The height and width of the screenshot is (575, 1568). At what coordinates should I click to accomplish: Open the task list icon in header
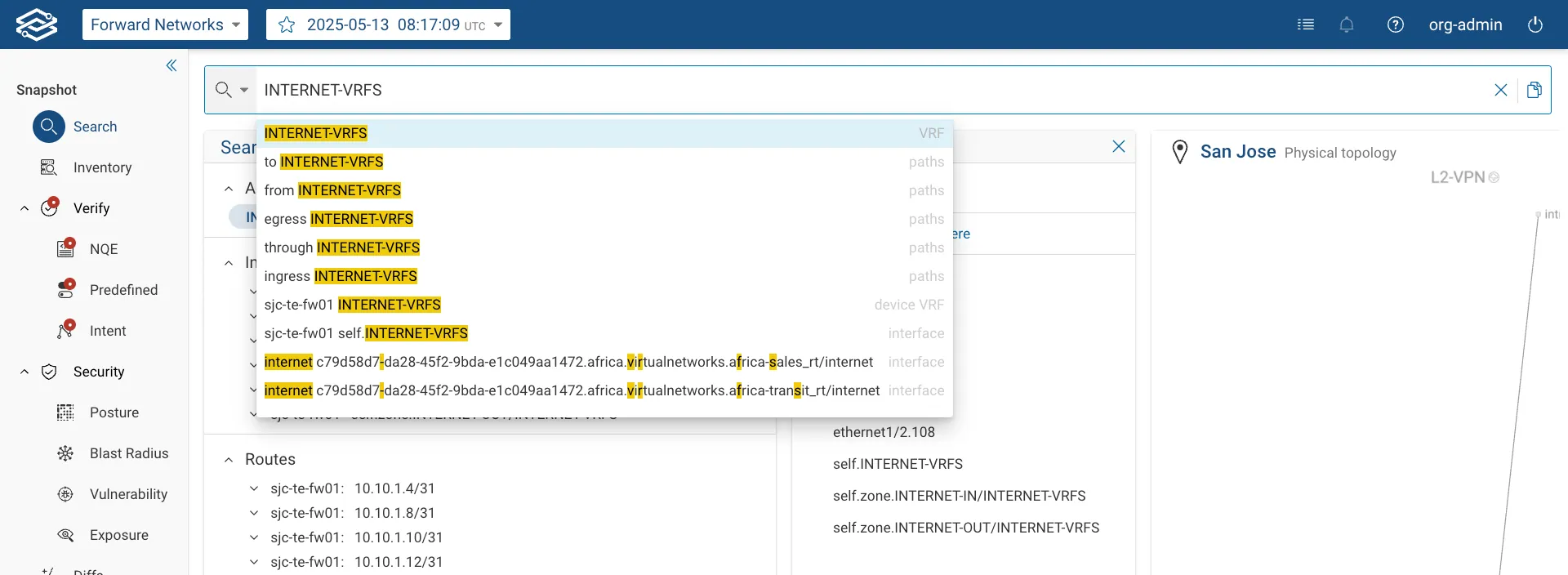point(1306,25)
